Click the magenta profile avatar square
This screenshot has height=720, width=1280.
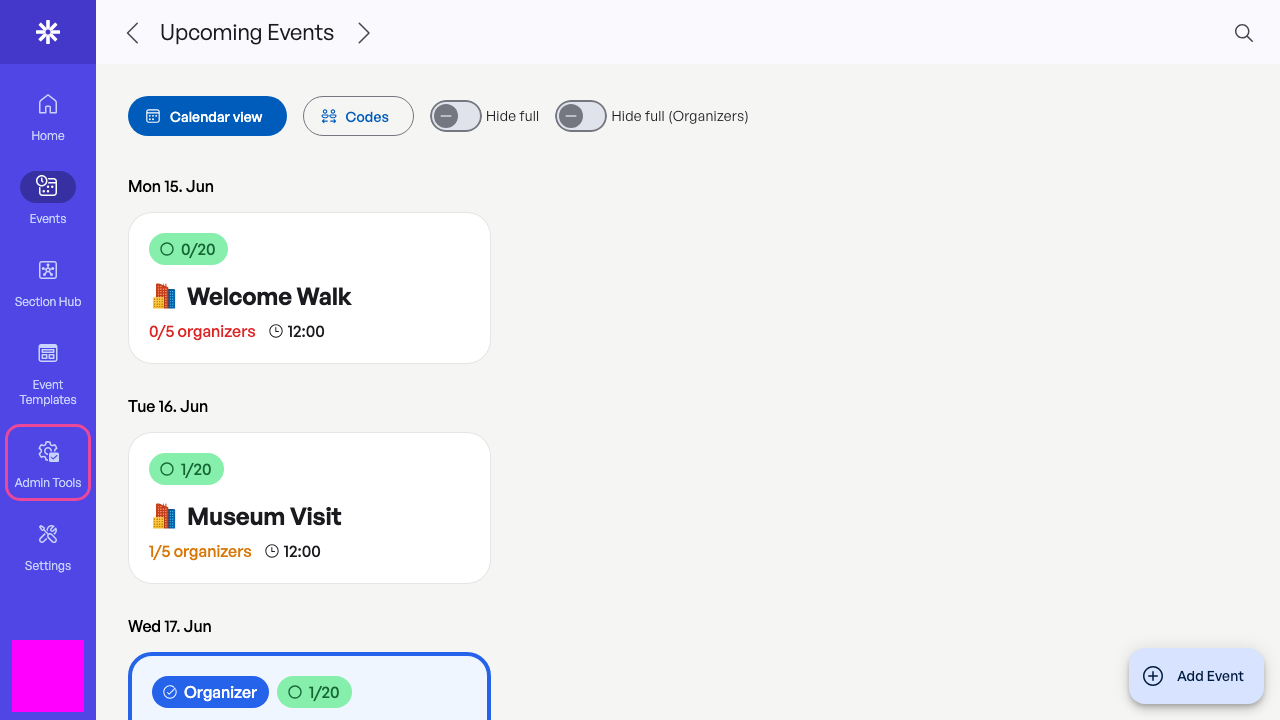pos(48,676)
